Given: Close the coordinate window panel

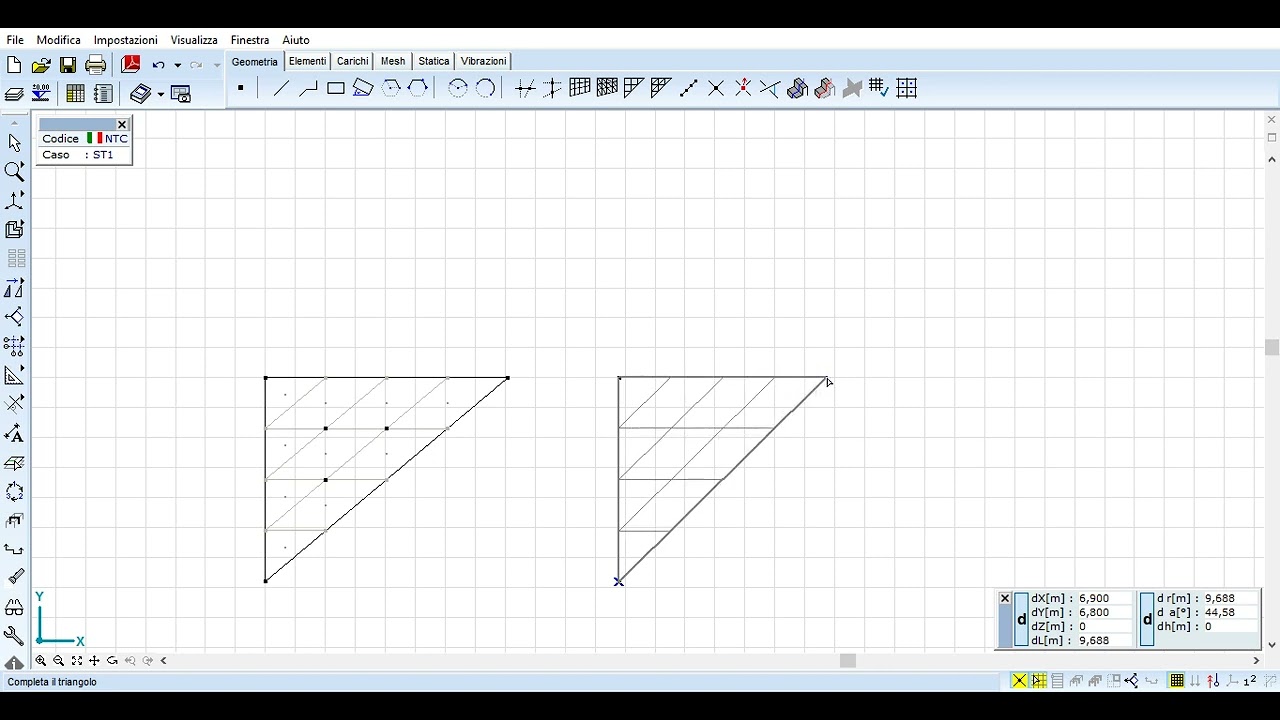Looking at the screenshot, I should click(1005, 599).
